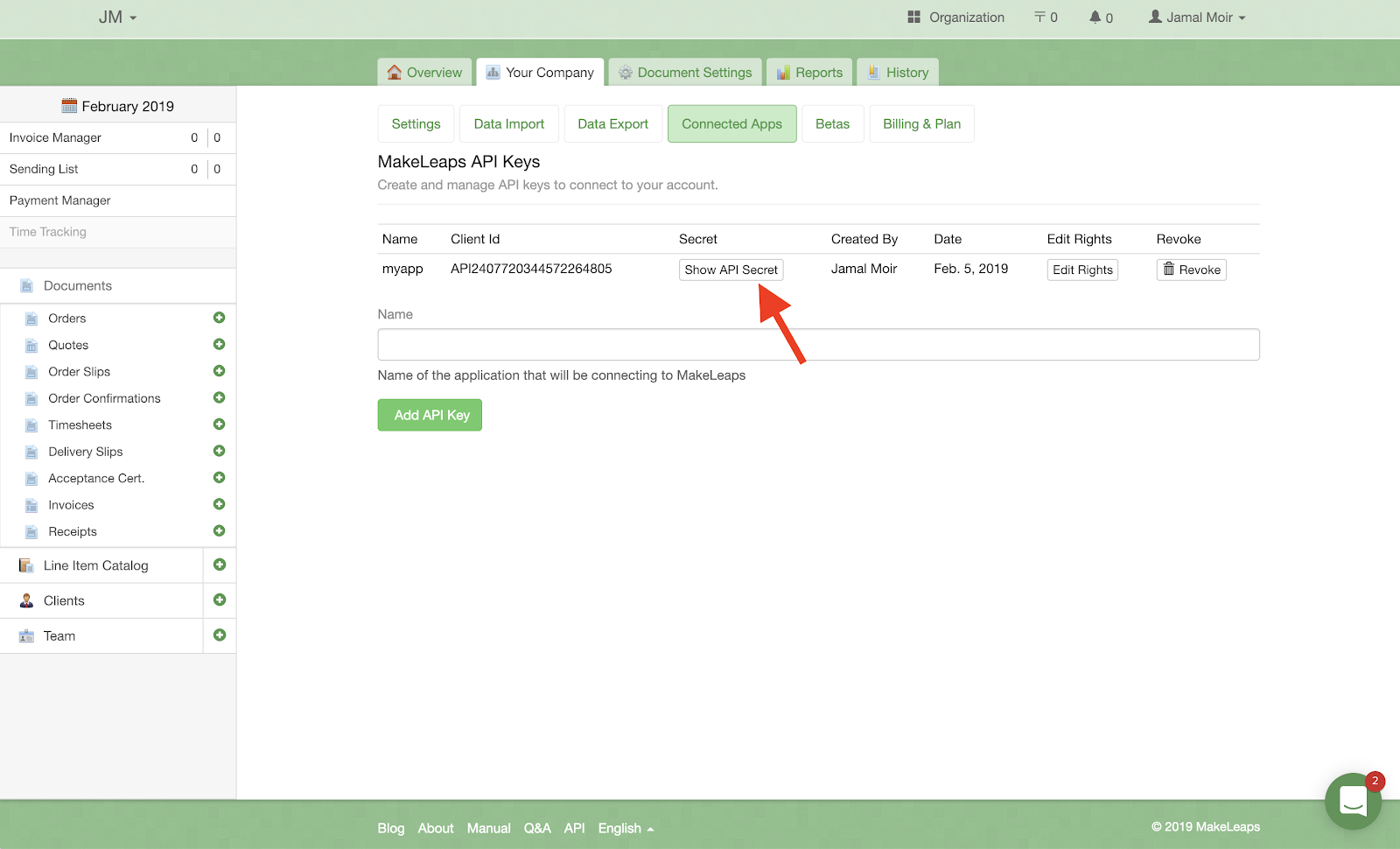Revoke the myapp API key

(x=1192, y=270)
